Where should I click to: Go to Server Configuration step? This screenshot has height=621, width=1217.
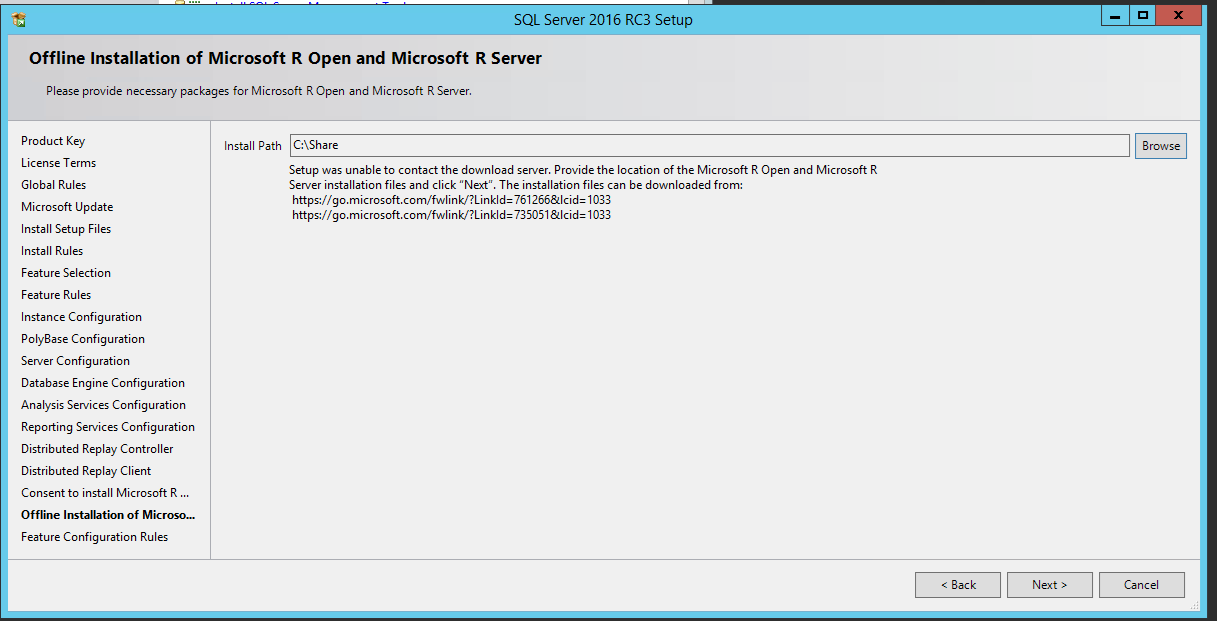click(x=75, y=361)
